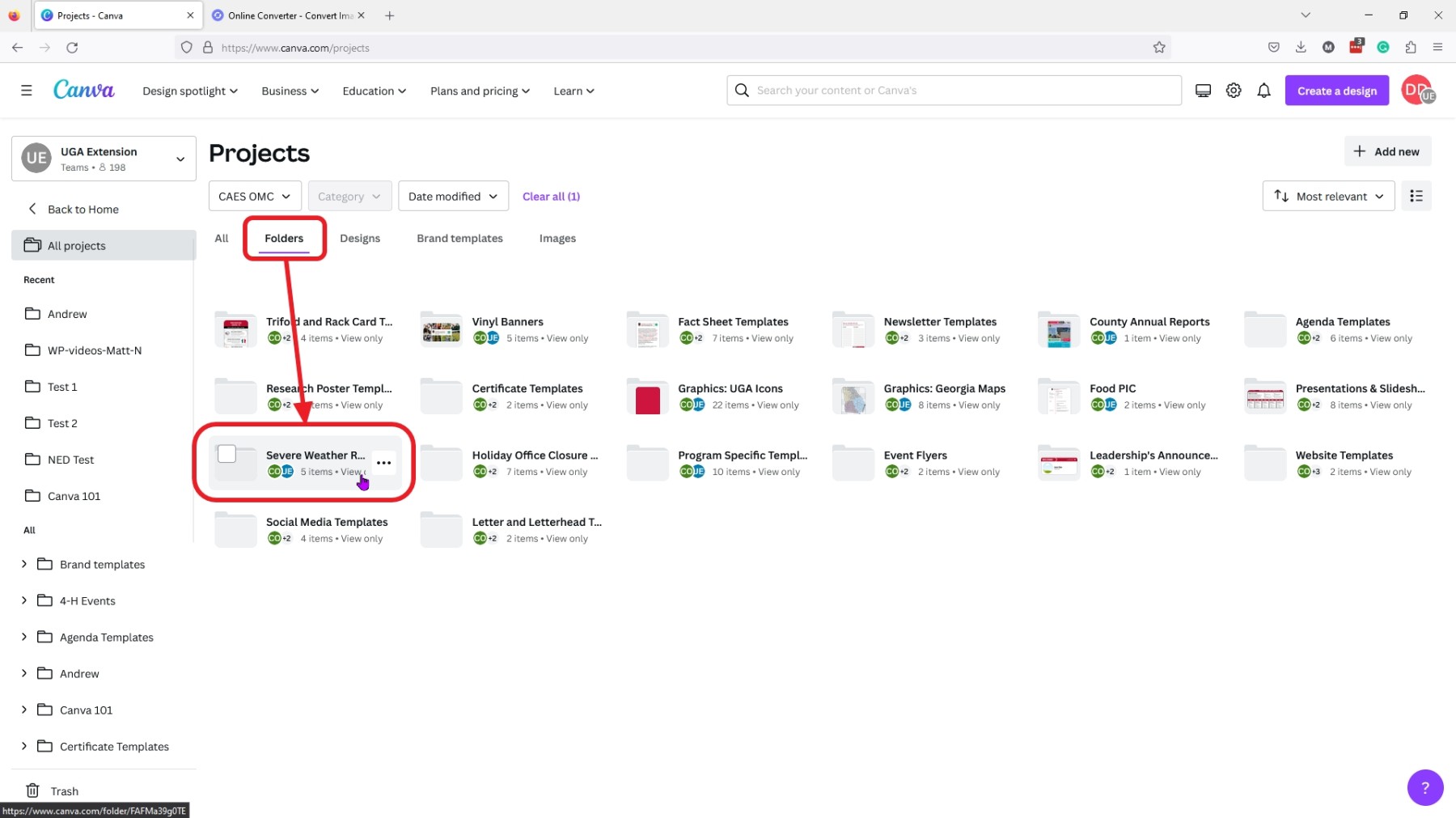The width and height of the screenshot is (1456, 818).
Task: Toggle the bookmark star in address bar
Action: (1158, 48)
